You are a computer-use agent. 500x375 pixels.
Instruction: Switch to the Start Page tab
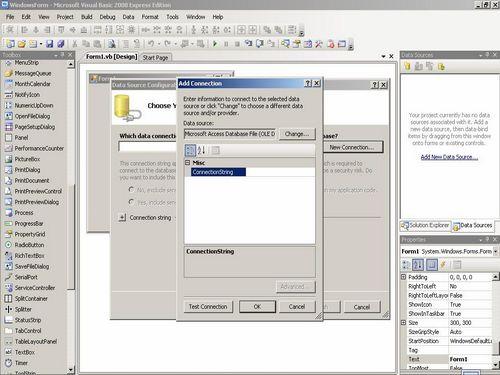click(x=155, y=57)
